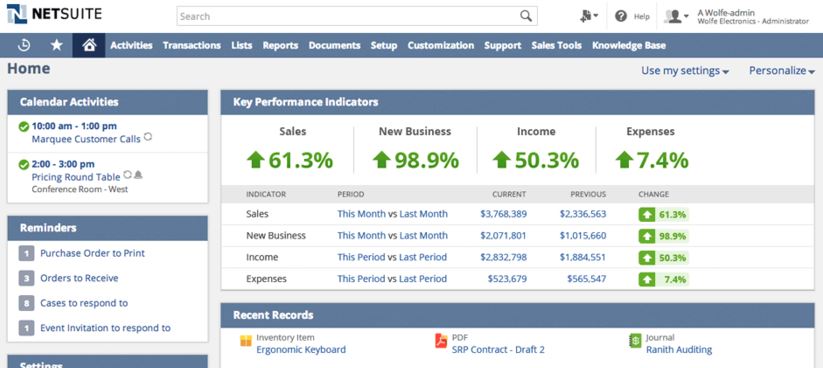Click the change arrow badge in Sales row
This screenshot has height=368, width=823.
pyautogui.click(x=647, y=214)
